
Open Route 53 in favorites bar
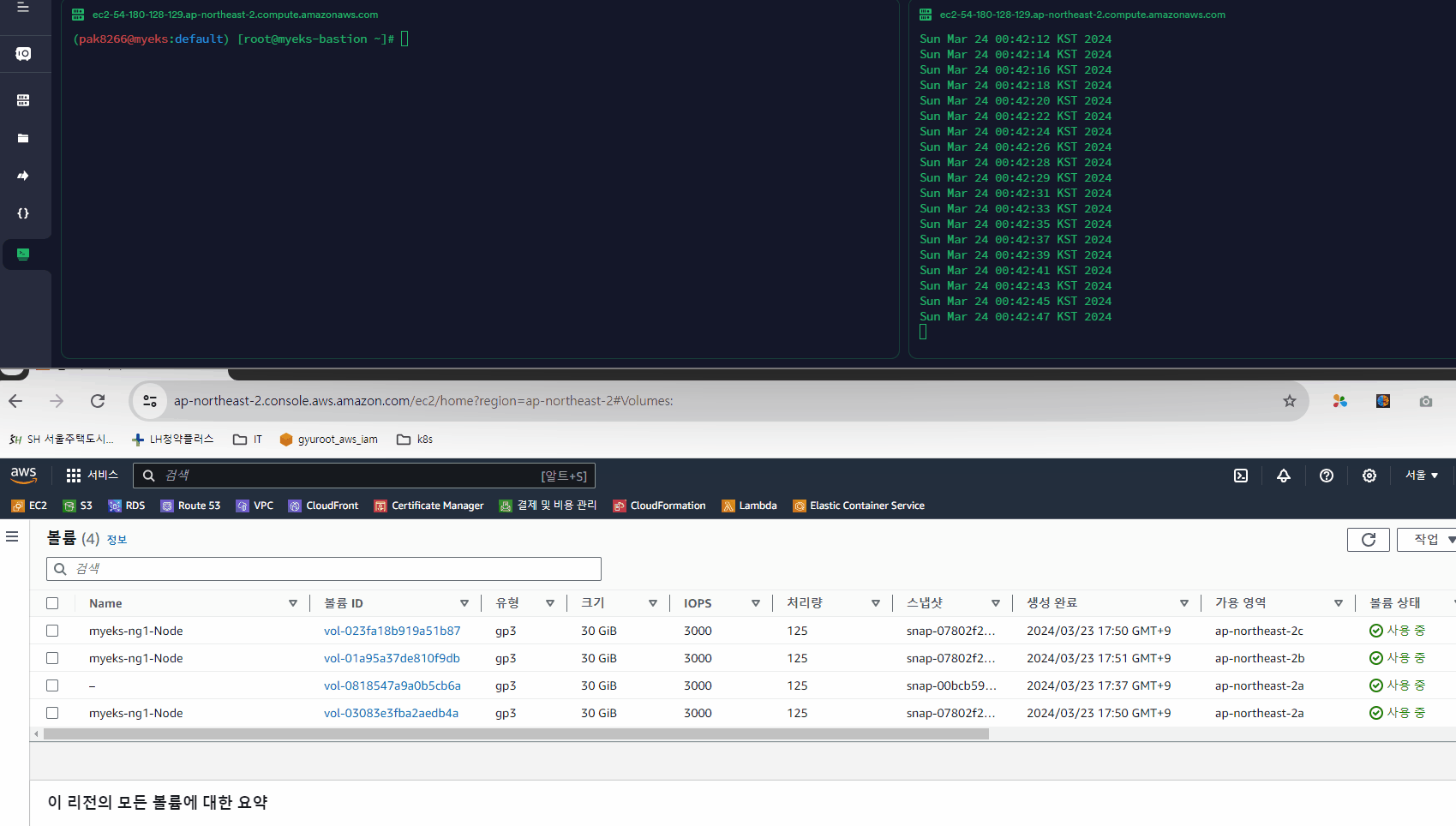(191, 506)
